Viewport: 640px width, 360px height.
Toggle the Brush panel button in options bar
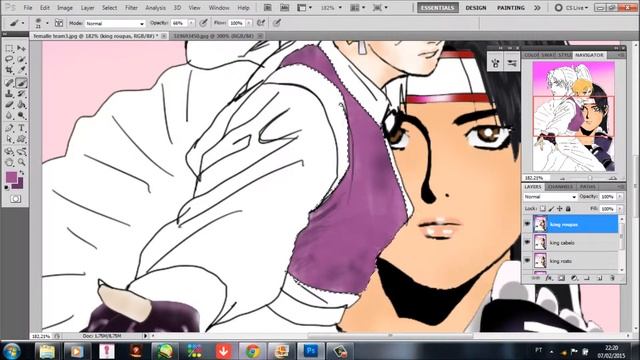59,23
